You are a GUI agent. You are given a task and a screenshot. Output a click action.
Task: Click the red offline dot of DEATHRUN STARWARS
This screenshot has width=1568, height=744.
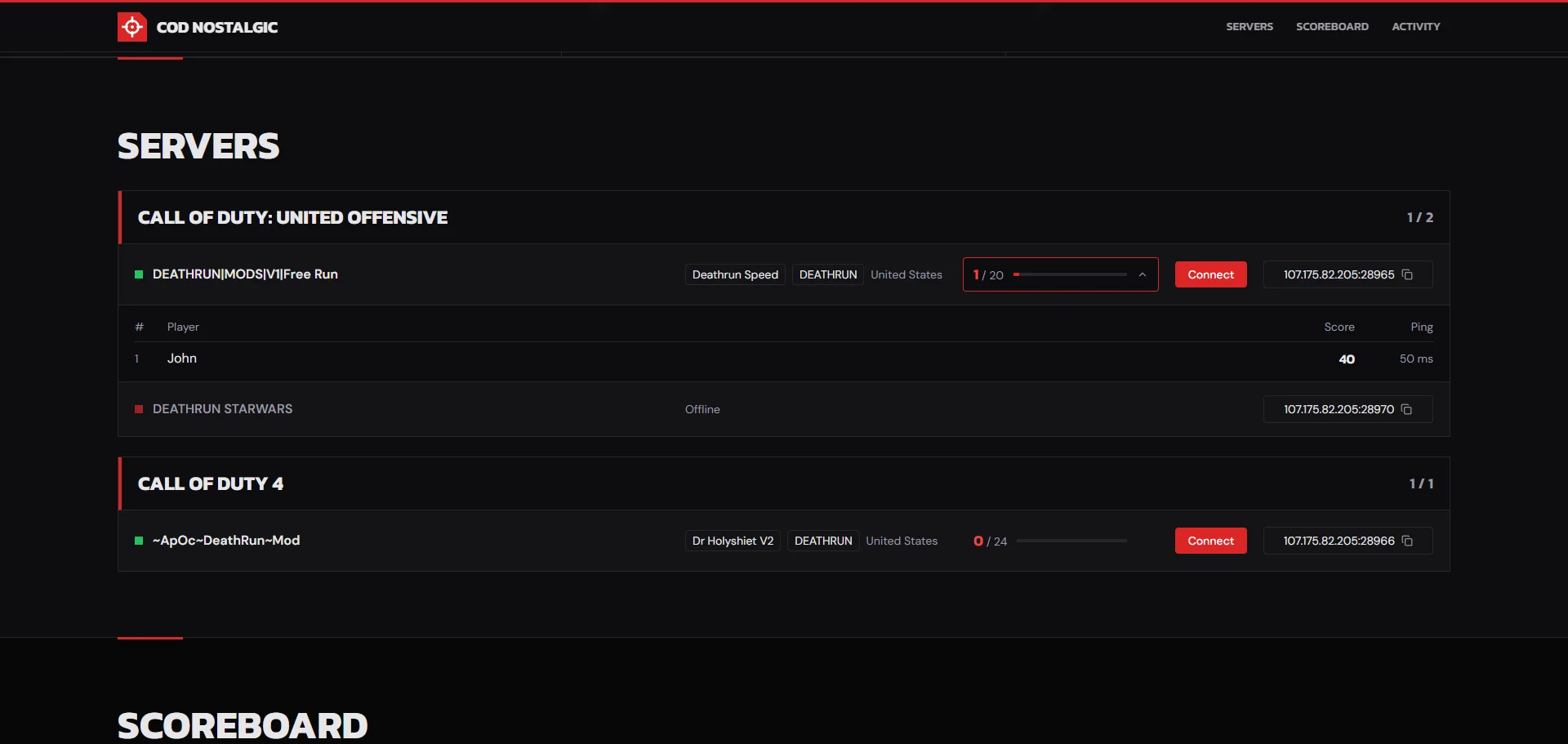click(x=139, y=409)
